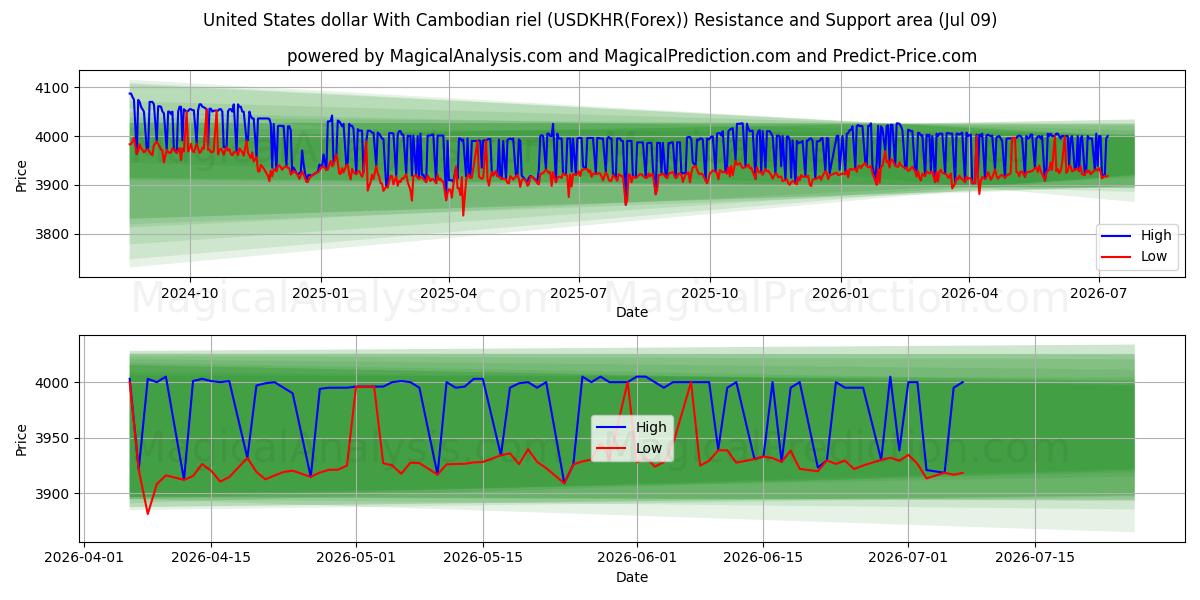Click the 2026-07-15 date tick on the lower chart
Image resolution: width=1200 pixels, height=600 pixels.
[x=1036, y=558]
